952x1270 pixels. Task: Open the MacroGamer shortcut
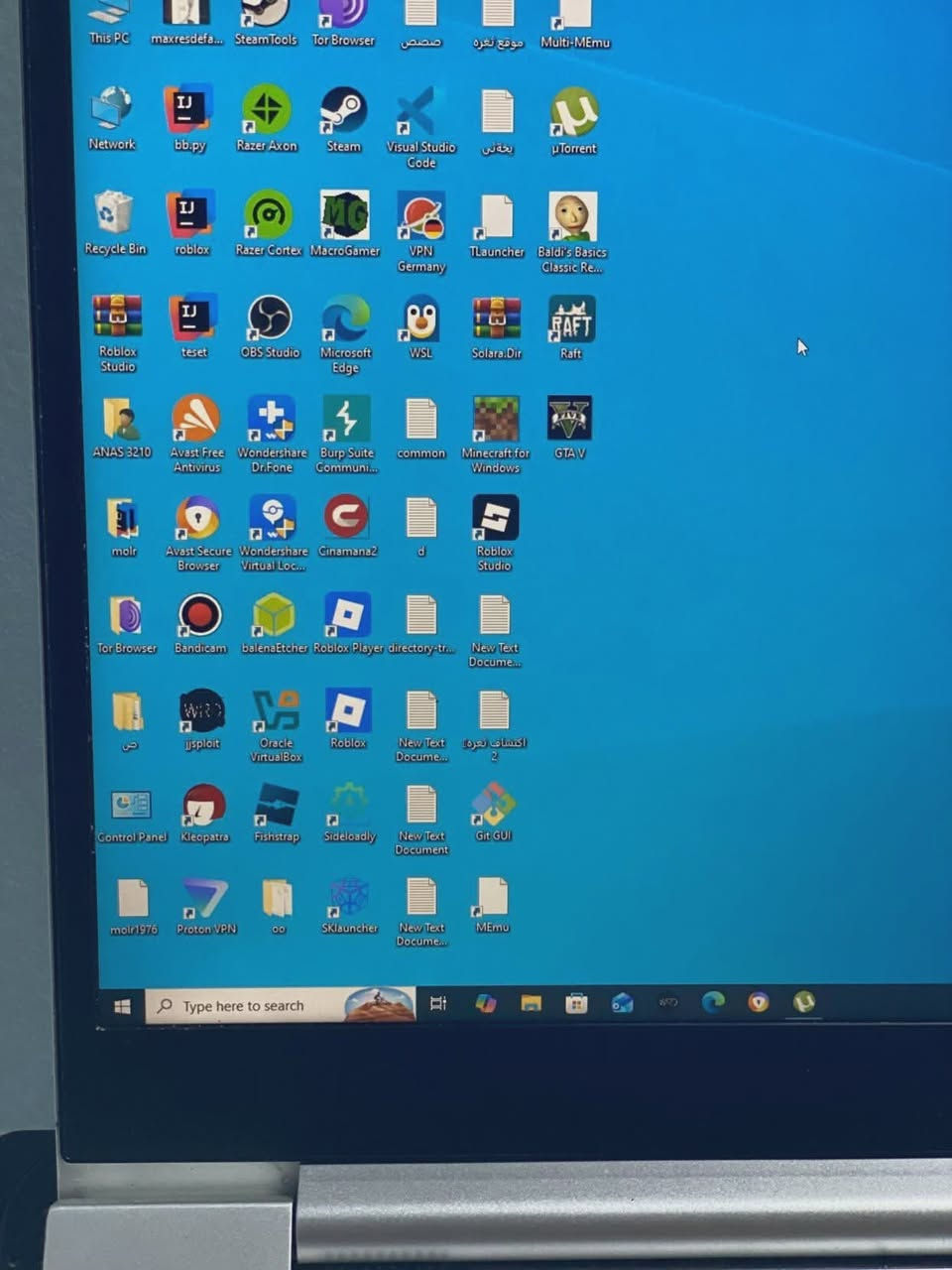(344, 215)
